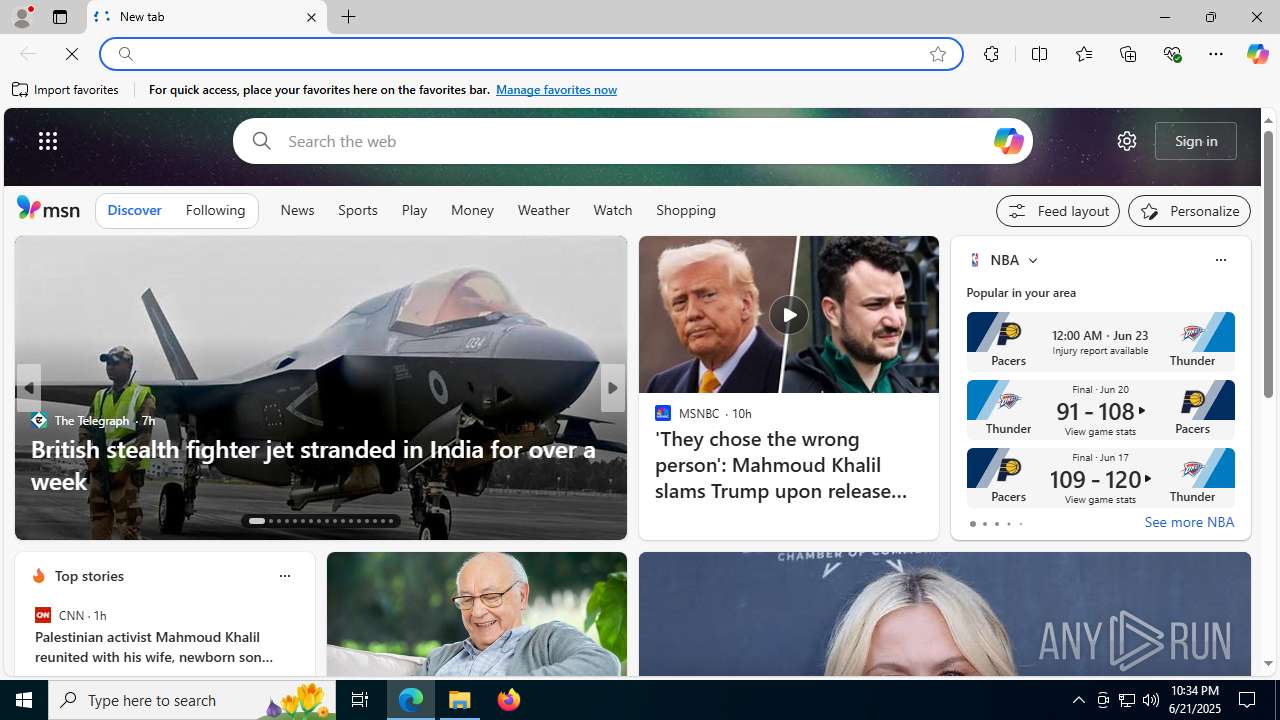Open Manage favorites now link

[x=556, y=90]
